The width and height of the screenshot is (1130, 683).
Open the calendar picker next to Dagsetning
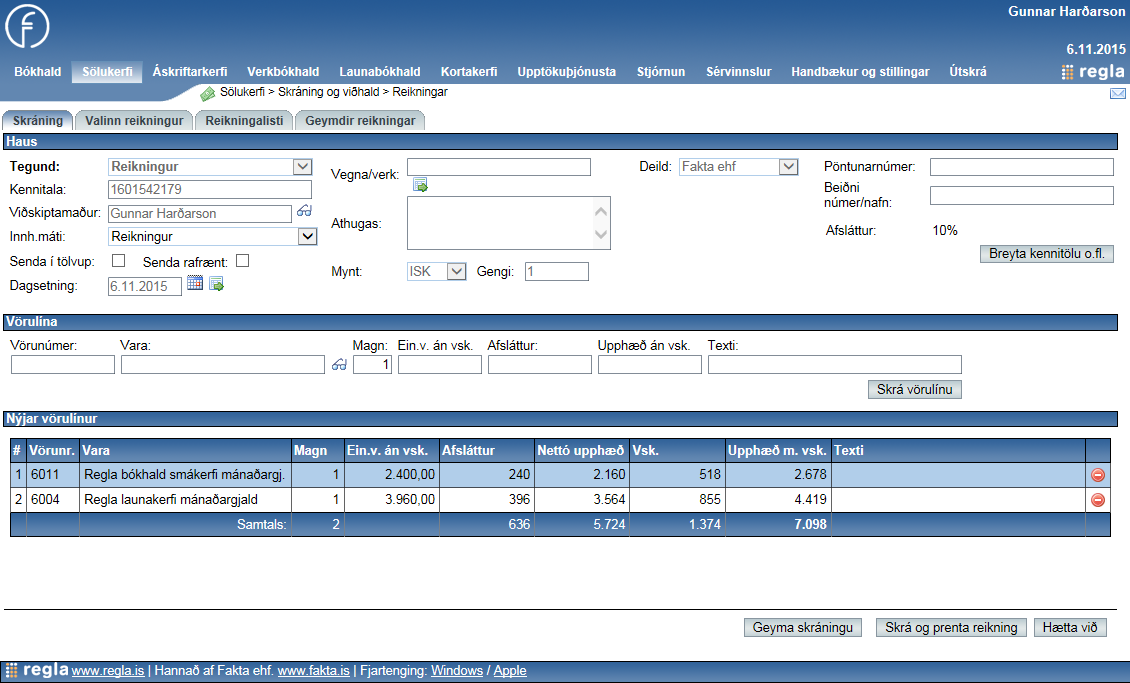coord(195,284)
